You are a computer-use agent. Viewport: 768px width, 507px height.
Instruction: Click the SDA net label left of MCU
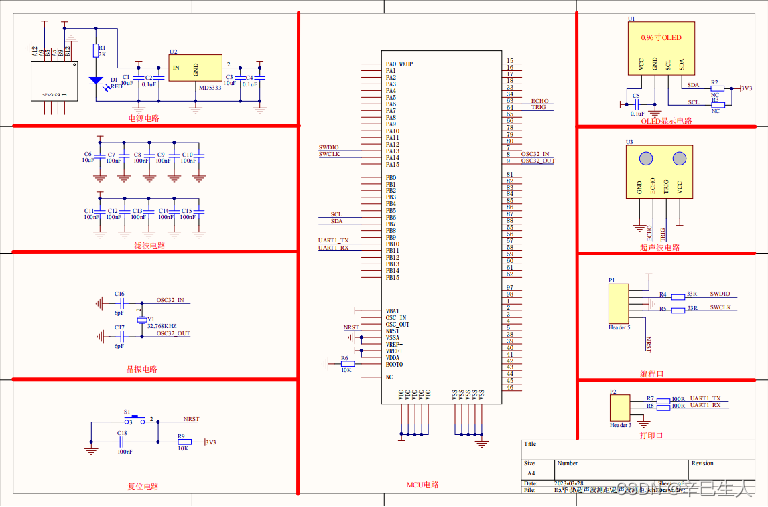[336, 221]
